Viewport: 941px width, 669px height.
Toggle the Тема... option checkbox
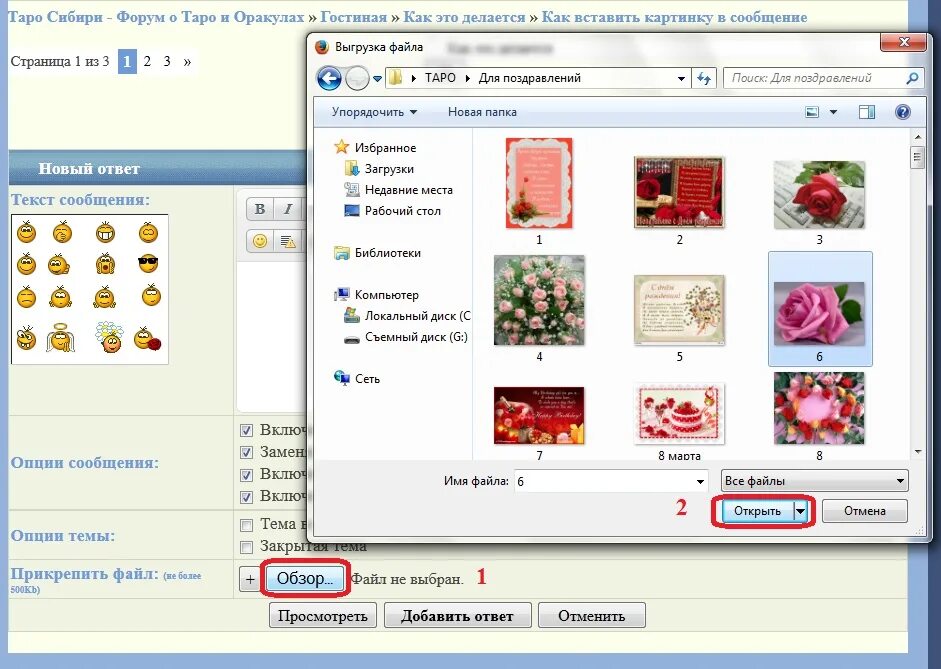pyautogui.click(x=246, y=526)
